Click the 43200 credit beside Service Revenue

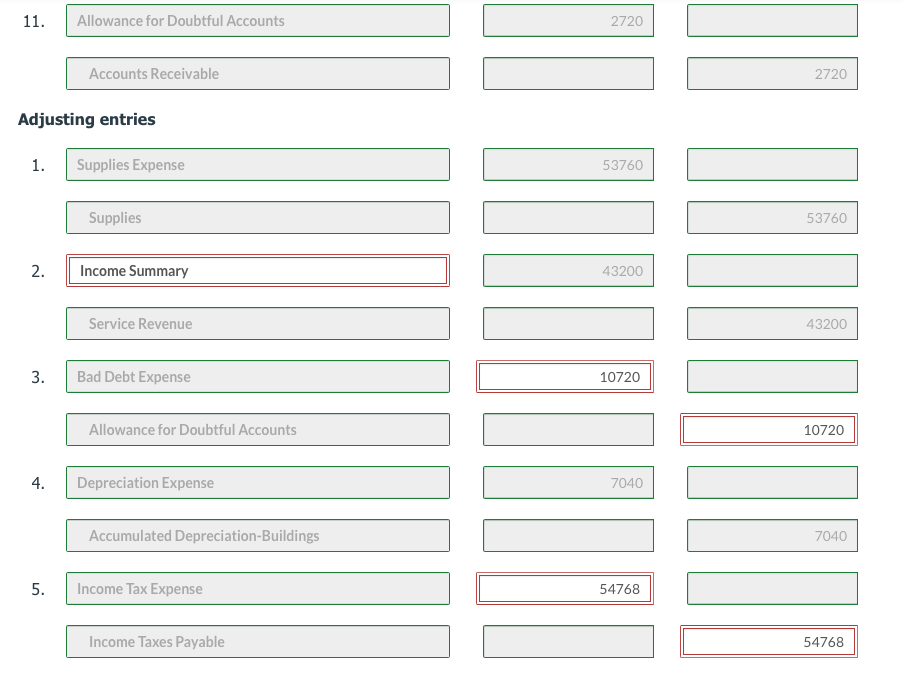point(772,324)
